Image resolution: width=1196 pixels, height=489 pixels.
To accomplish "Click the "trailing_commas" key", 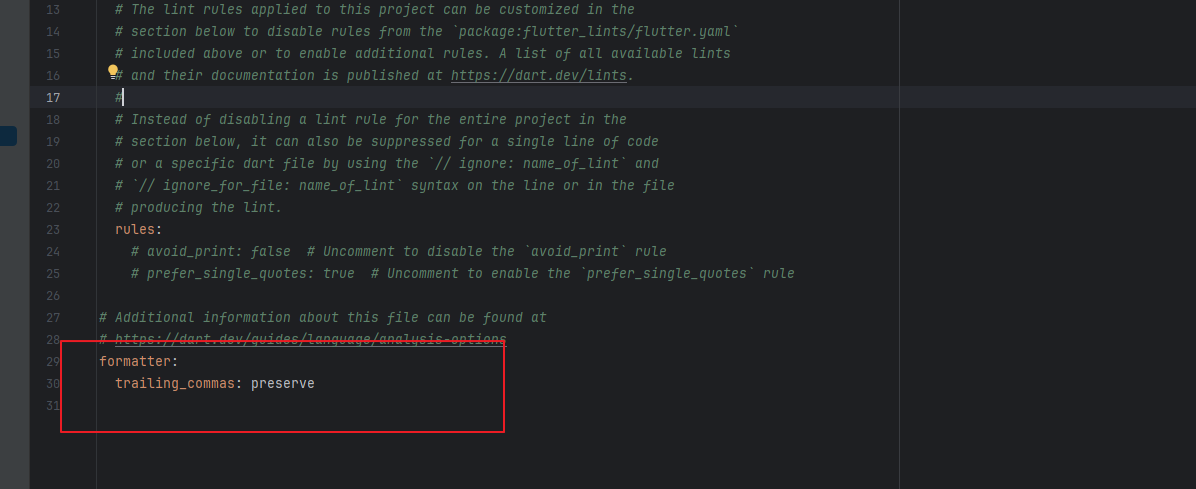I will [175, 383].
